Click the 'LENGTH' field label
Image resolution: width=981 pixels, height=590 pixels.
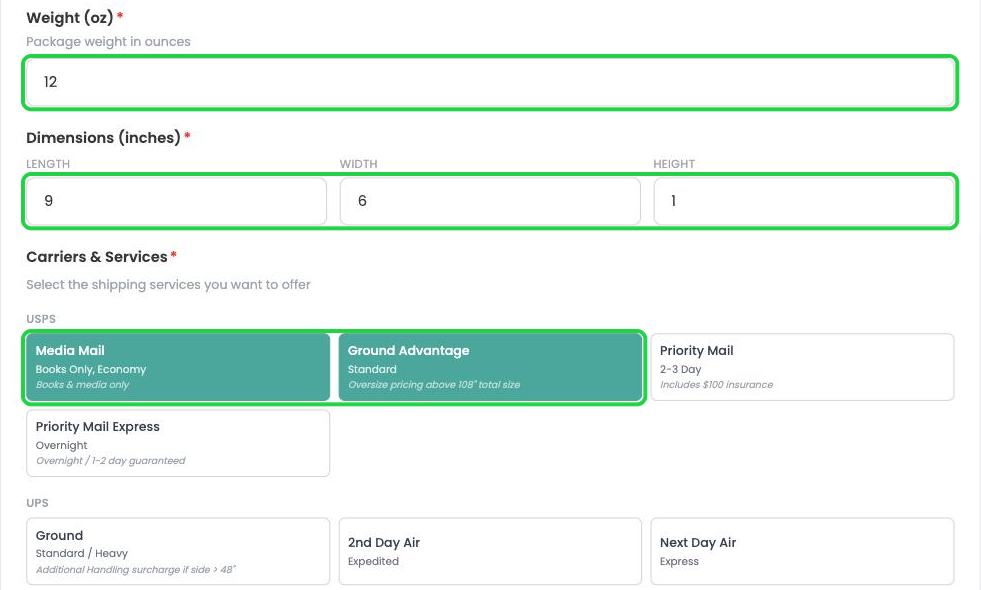tap(48, 164)
